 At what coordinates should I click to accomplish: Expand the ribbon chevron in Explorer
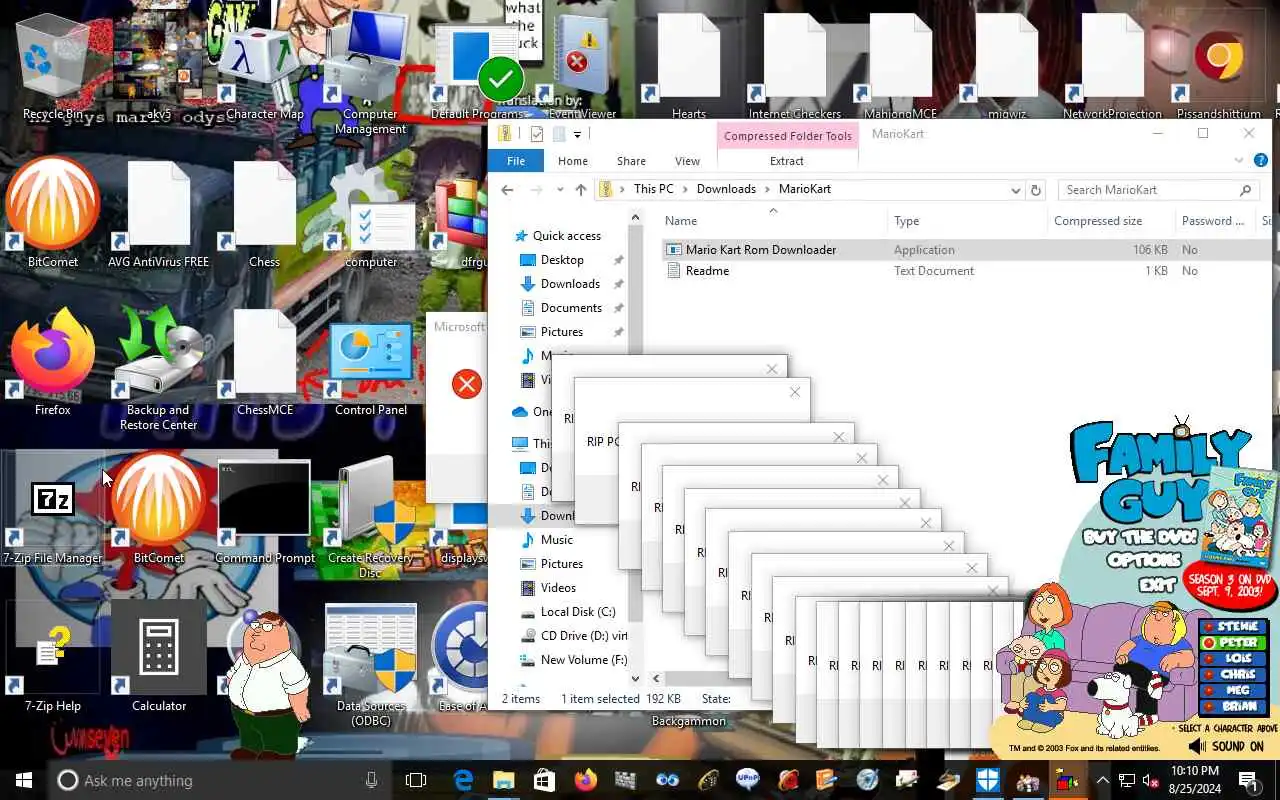pos(1239,160)
